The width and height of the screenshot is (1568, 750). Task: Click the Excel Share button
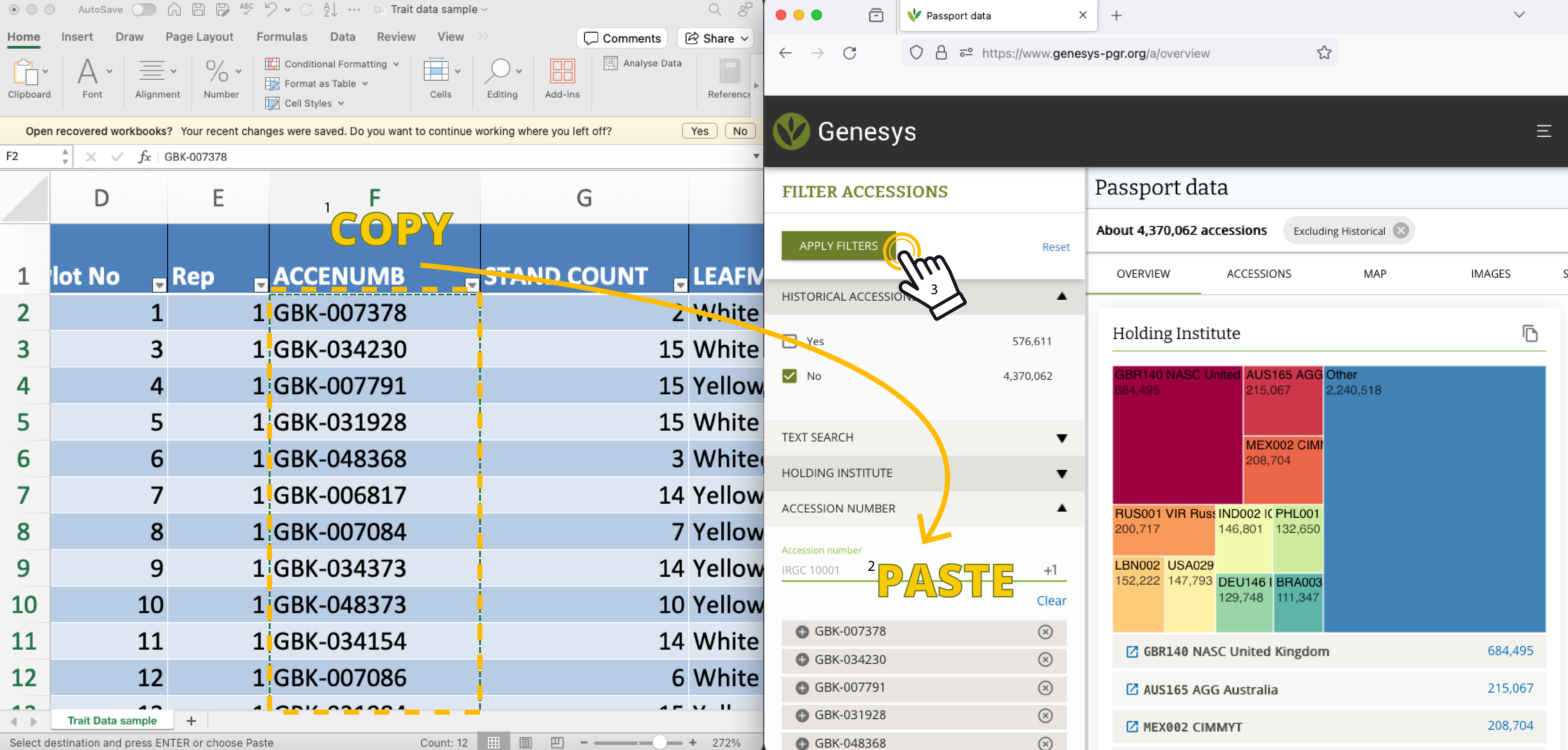click(x=716, y=38)
